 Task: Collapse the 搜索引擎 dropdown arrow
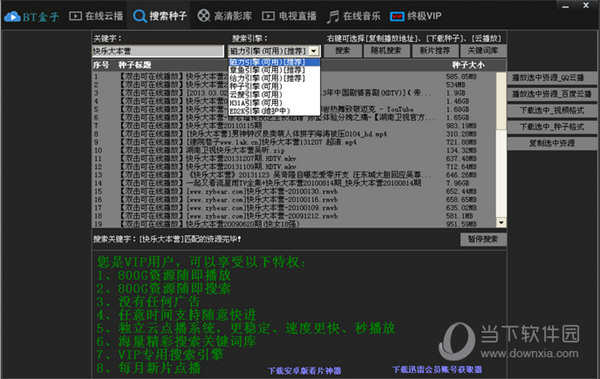click(x=314, y=51)
